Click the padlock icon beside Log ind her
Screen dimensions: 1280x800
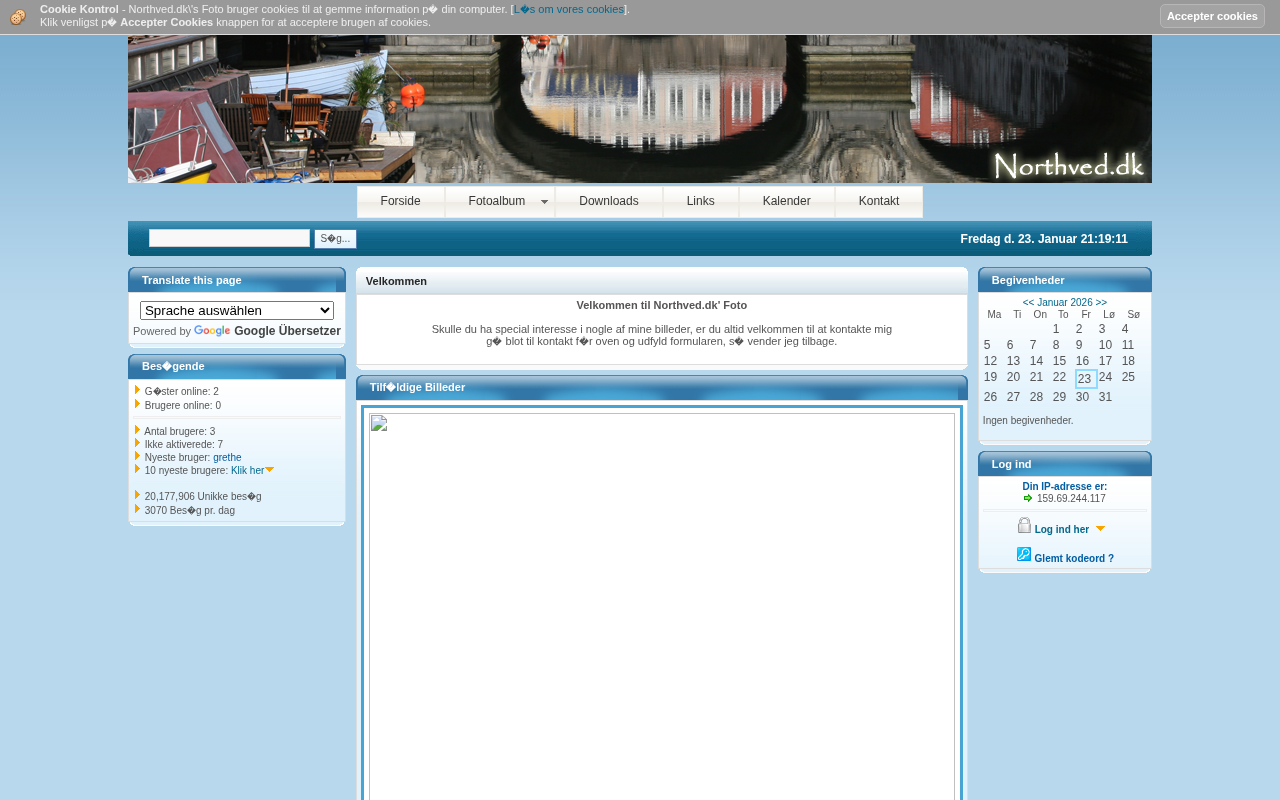point(1024,526)
